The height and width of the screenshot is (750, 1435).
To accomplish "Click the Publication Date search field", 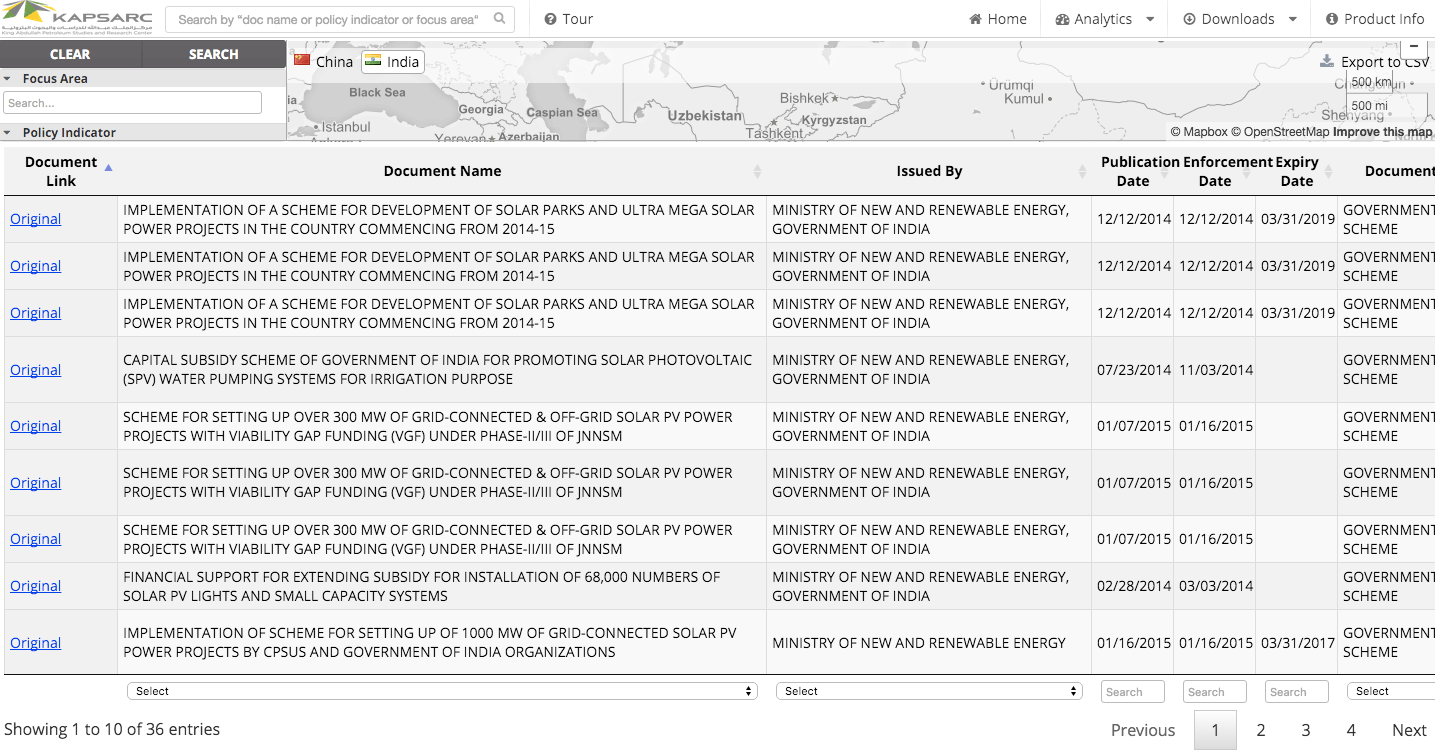I will point(1133,691).
